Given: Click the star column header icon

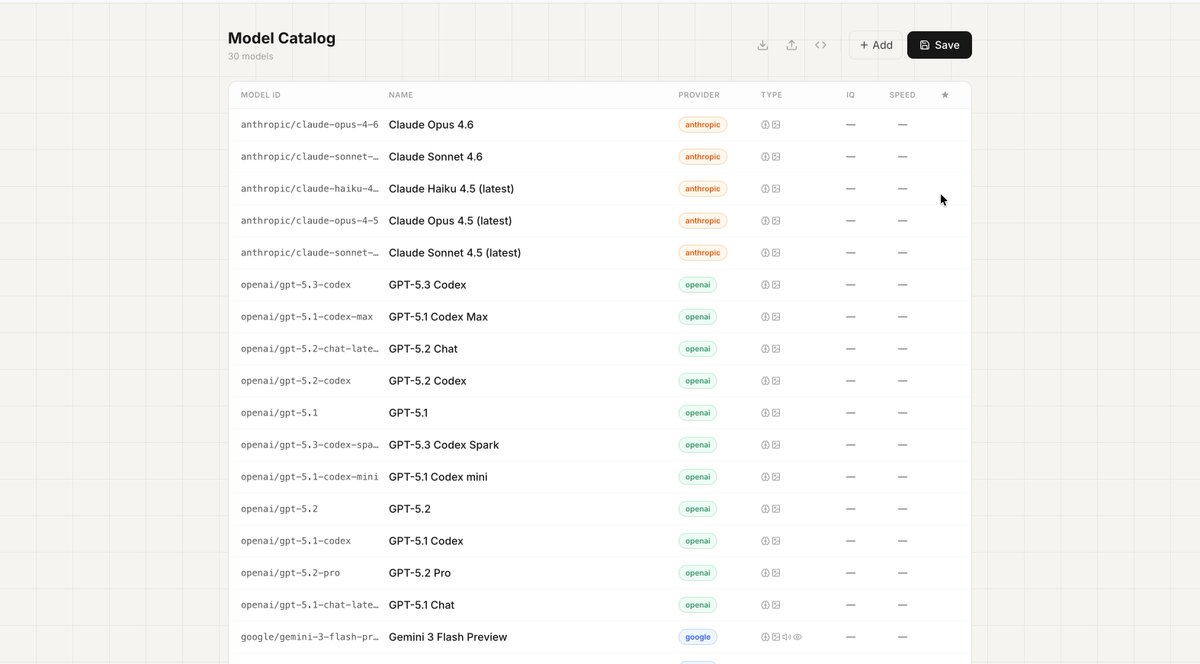Looking at the screenshot, I should [x=945, y=95].
